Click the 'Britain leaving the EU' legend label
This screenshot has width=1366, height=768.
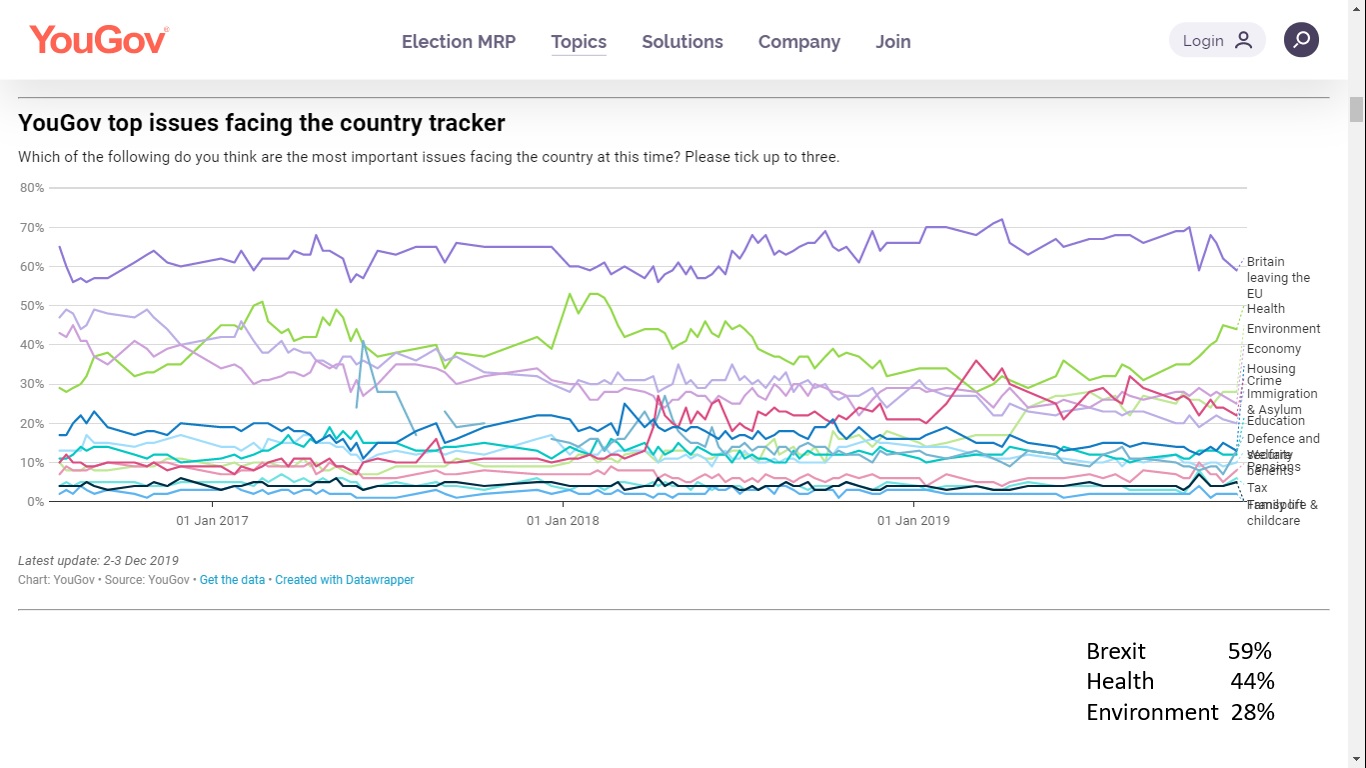pos(1278,278)
